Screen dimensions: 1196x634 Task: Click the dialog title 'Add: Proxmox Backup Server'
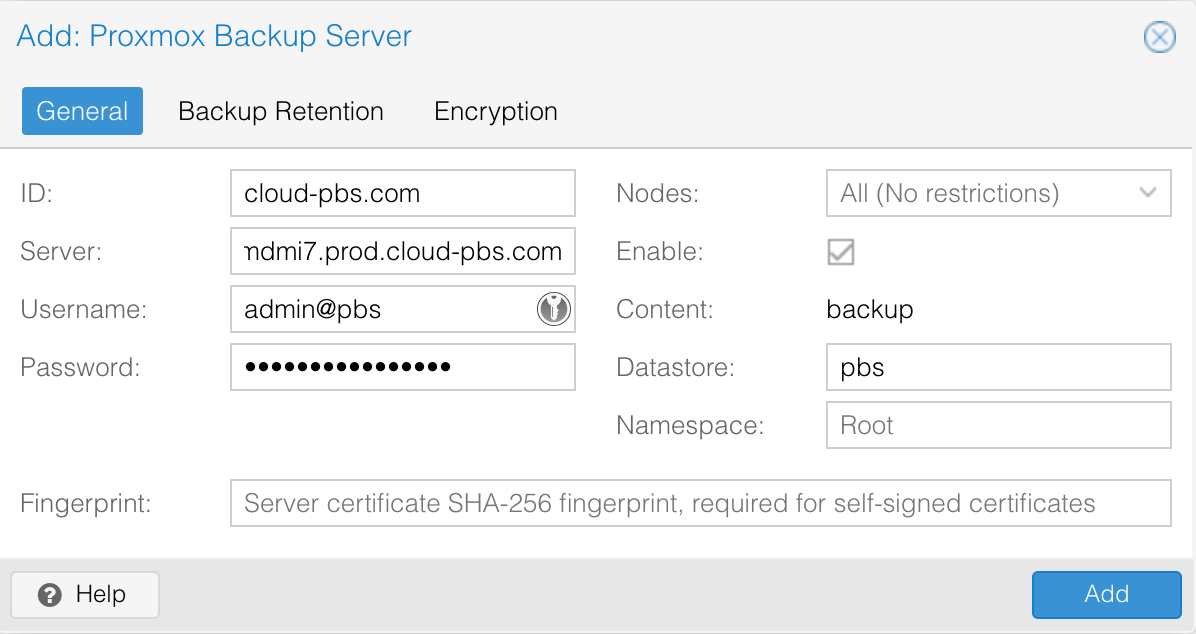click(x=214, y=37)
